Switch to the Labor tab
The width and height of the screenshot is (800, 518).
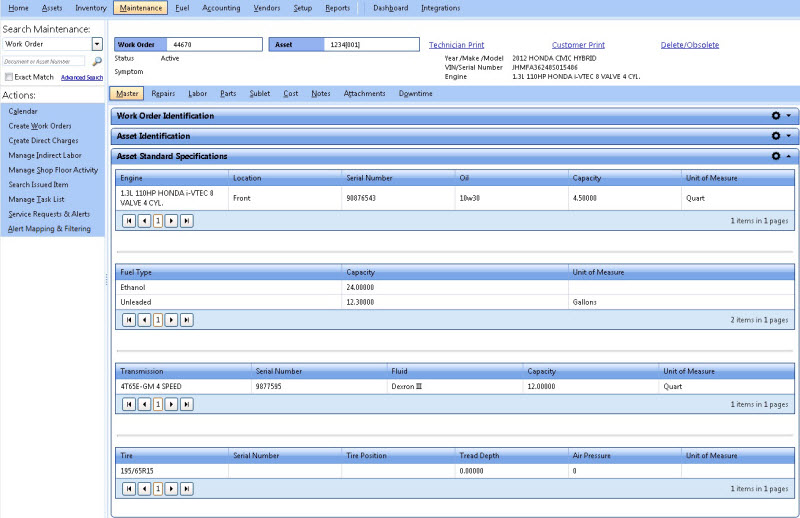(x=197, y=93)
